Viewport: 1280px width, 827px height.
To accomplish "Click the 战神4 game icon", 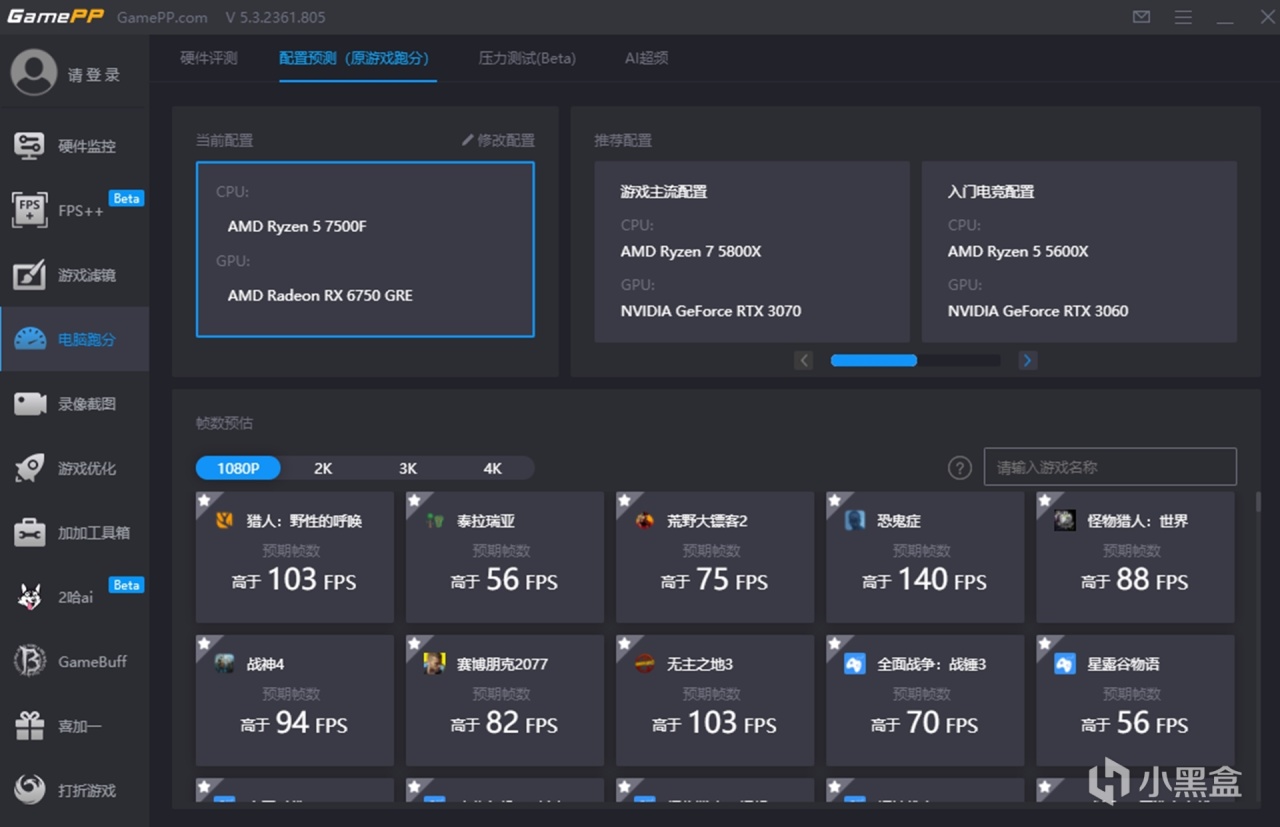I will tap(225, 664).
